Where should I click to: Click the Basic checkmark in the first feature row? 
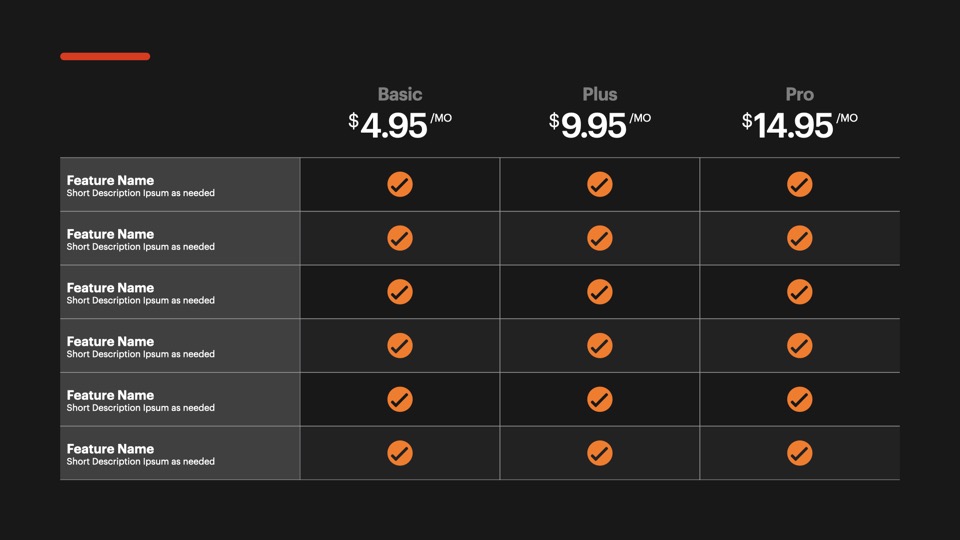coord(400,185)
